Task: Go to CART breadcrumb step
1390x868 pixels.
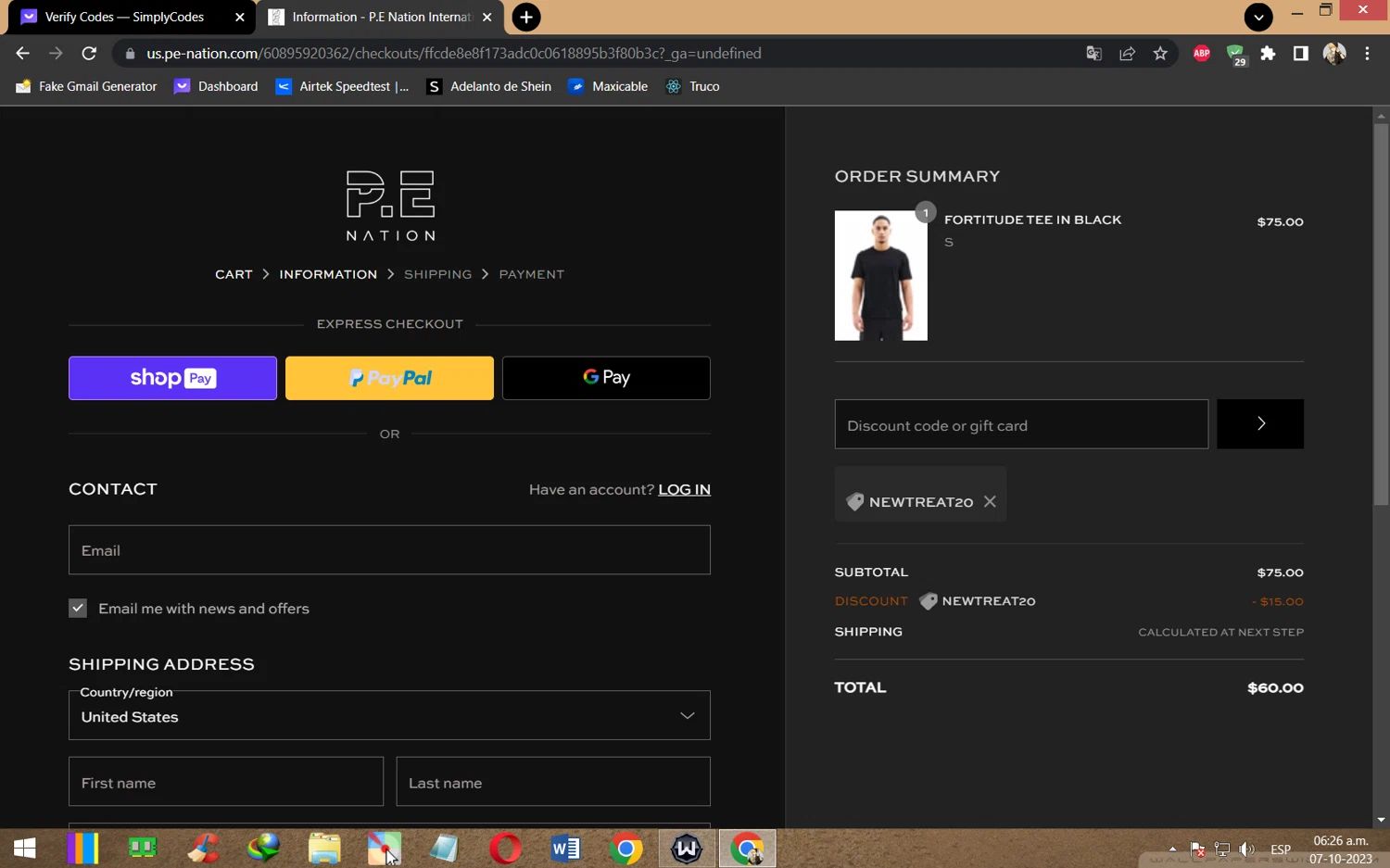Action: [234, 274]
